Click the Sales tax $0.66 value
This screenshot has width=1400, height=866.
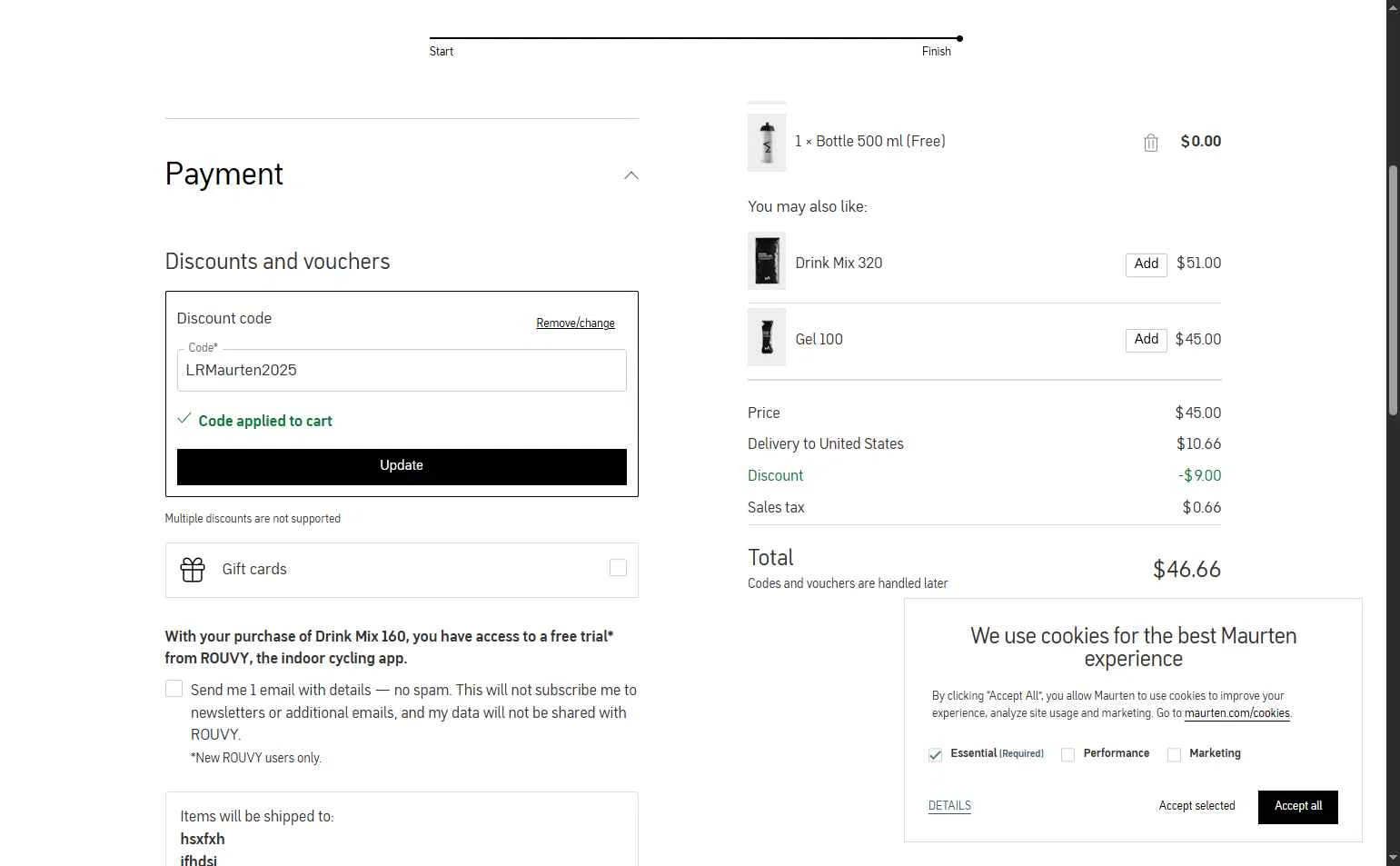1201,507
